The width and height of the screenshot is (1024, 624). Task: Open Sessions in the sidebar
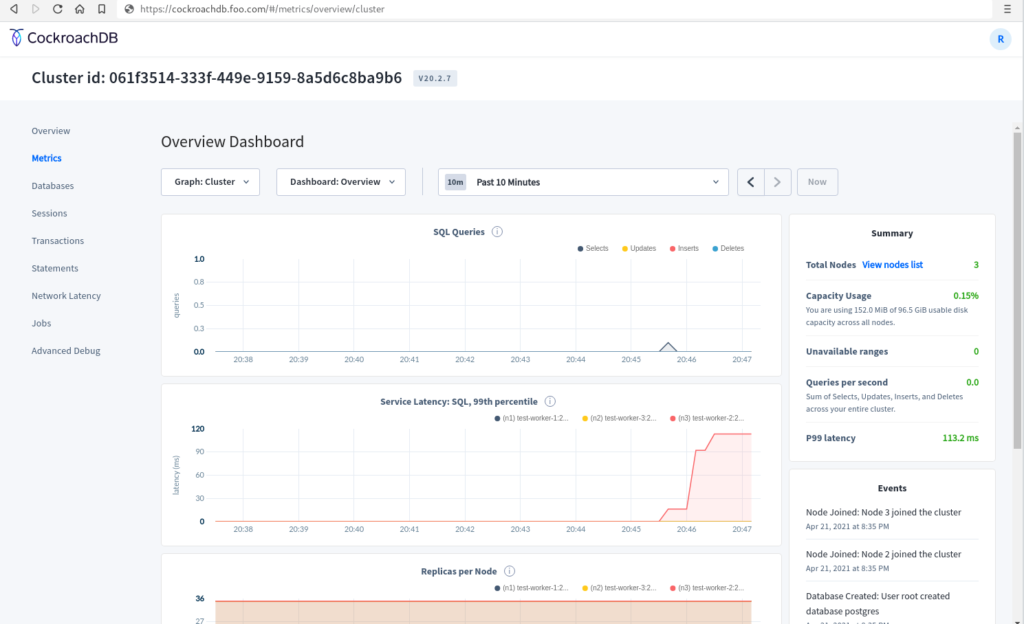pos(49,213)
